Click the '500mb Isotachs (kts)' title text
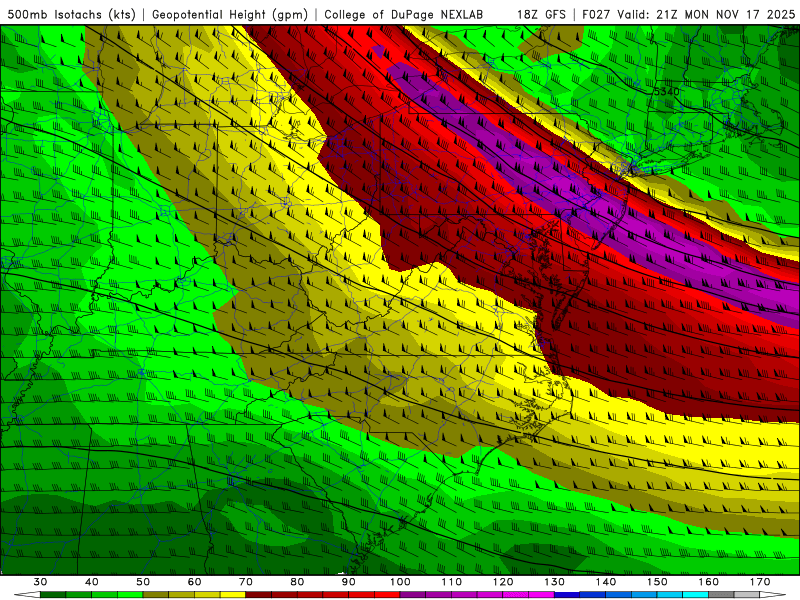Image resolution: width=800 pixels, height=600 pixels. pyautogui.click(x=71, y=15)
